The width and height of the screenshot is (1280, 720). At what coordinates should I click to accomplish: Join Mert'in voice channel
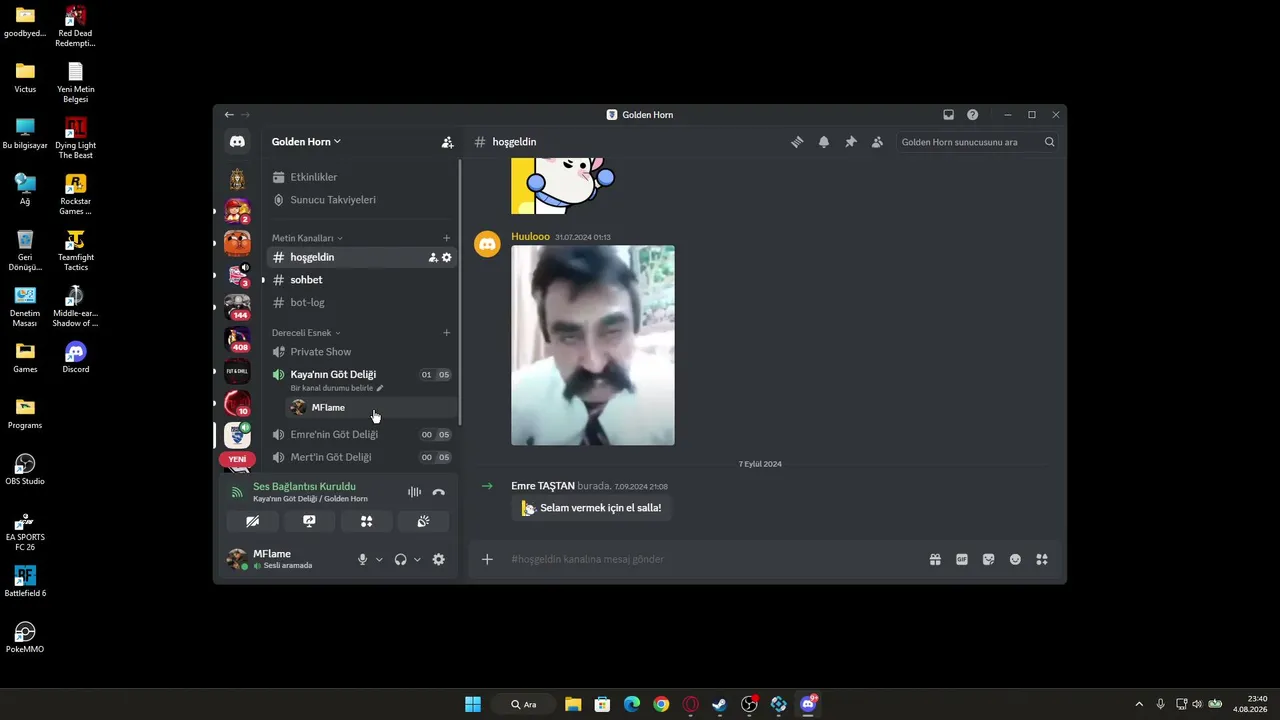[361, 457]
